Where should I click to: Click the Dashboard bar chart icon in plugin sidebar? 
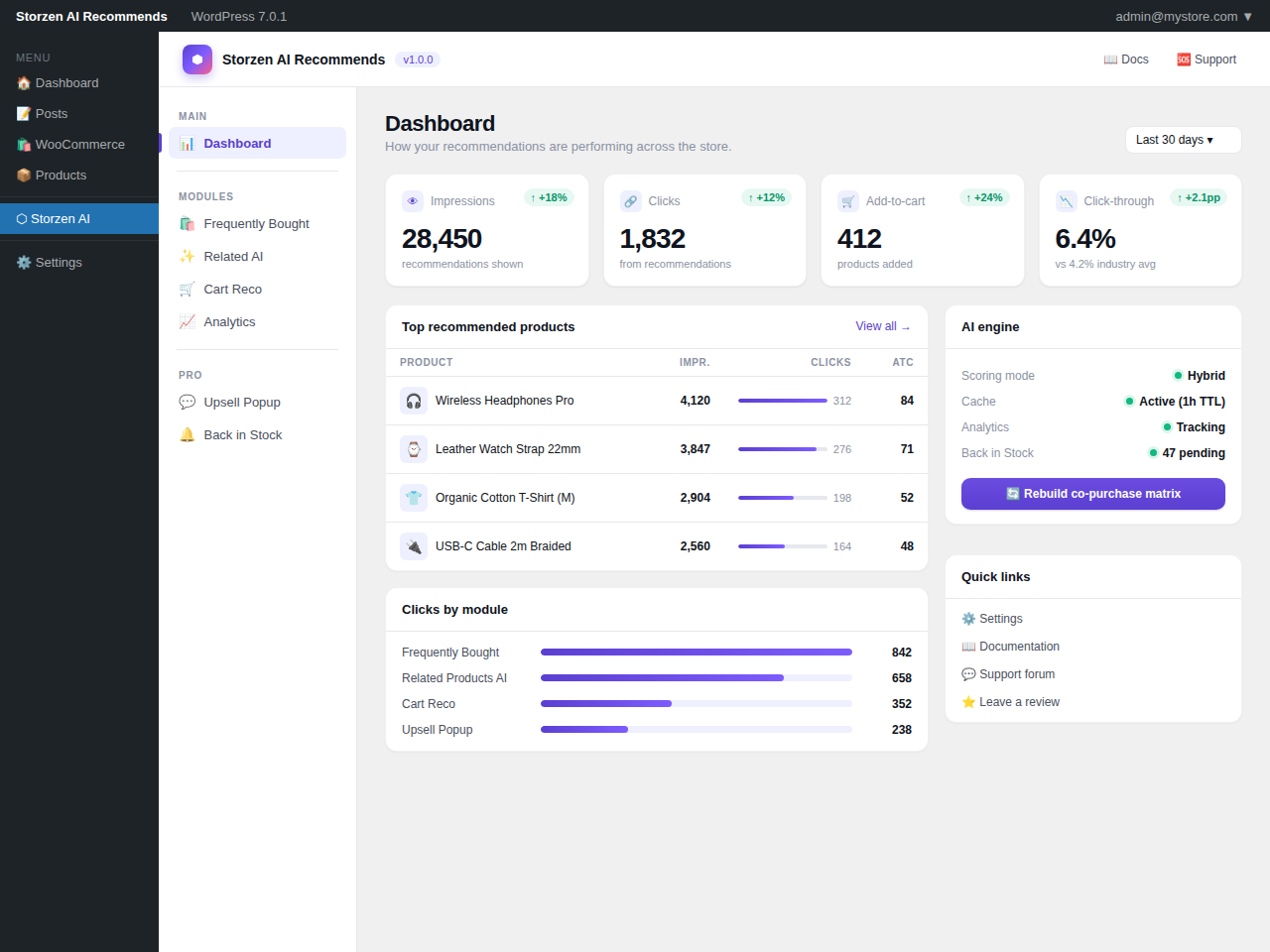coord(187,144)
